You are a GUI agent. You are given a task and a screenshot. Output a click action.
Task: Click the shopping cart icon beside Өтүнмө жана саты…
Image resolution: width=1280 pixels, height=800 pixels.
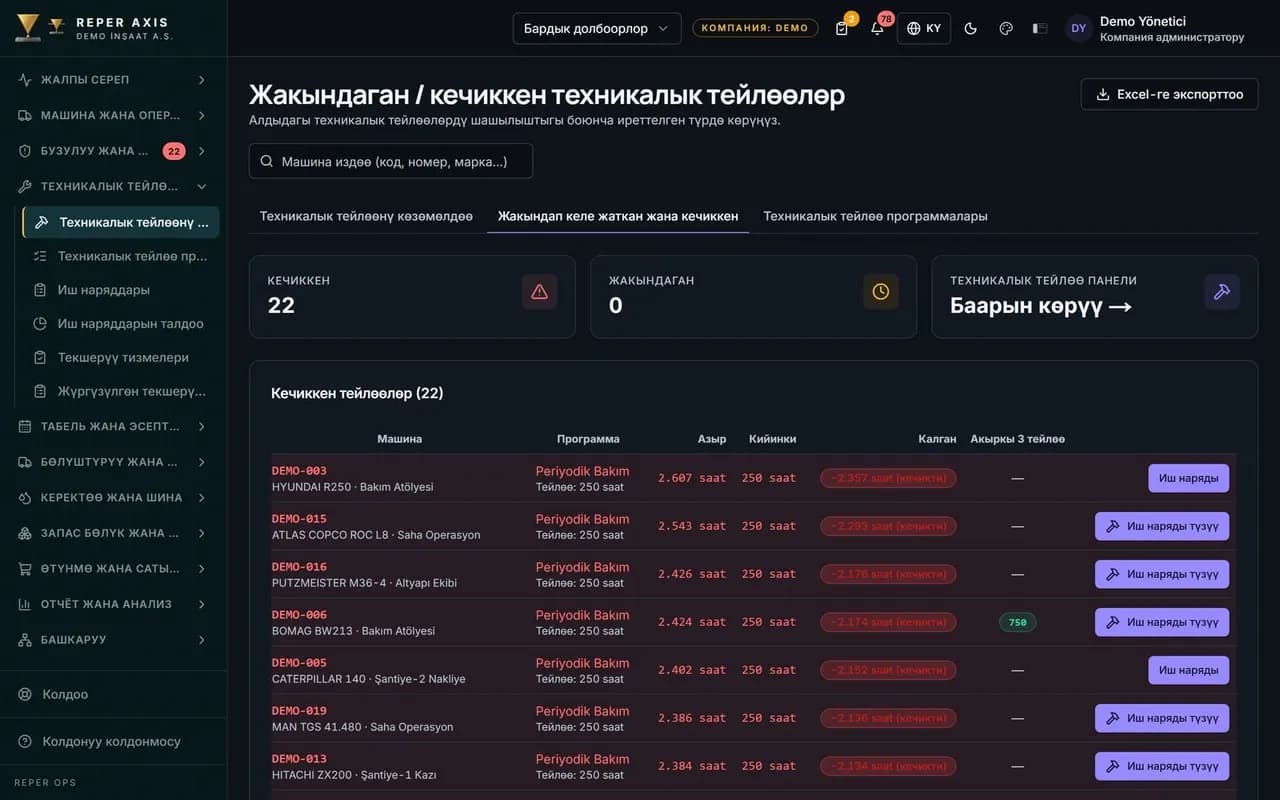tap(25, 569)
